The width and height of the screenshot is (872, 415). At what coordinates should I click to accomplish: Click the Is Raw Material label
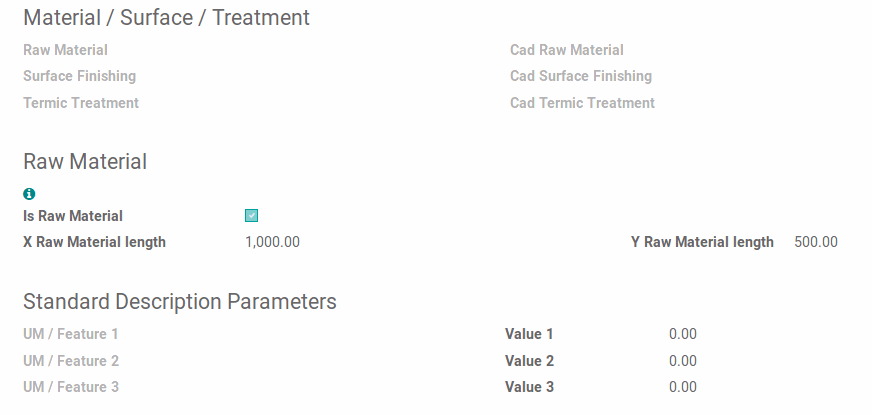point(73,216)
